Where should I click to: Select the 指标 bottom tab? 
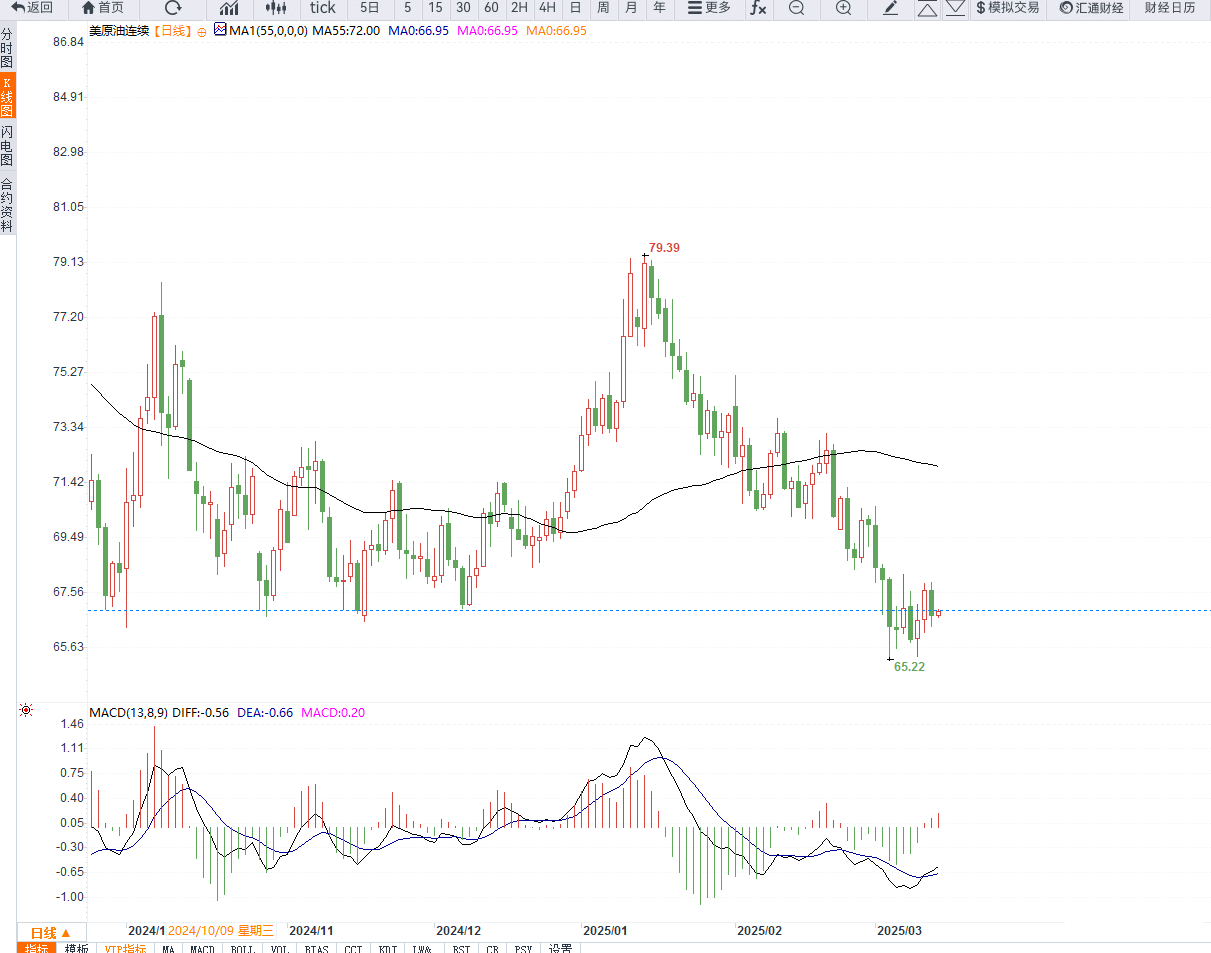(x=36, y=948)
